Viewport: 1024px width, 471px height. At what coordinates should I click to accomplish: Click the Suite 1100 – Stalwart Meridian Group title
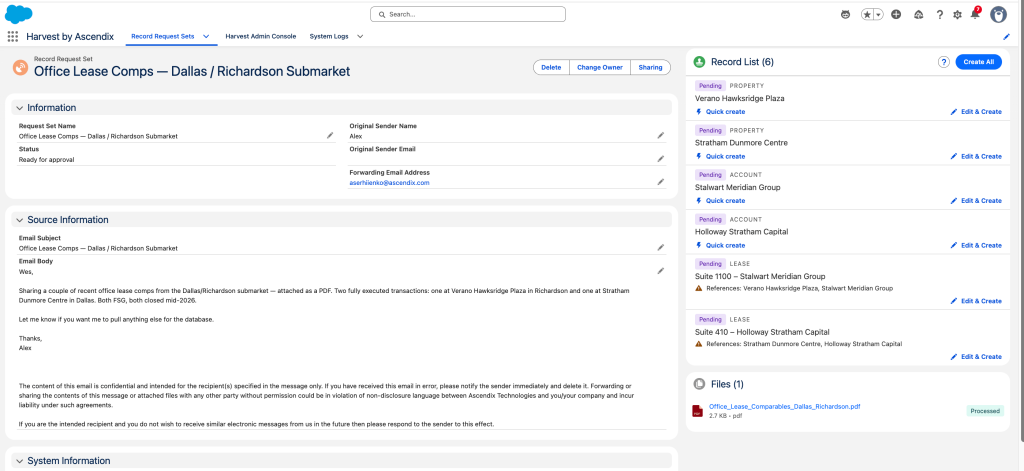[760, 276]
